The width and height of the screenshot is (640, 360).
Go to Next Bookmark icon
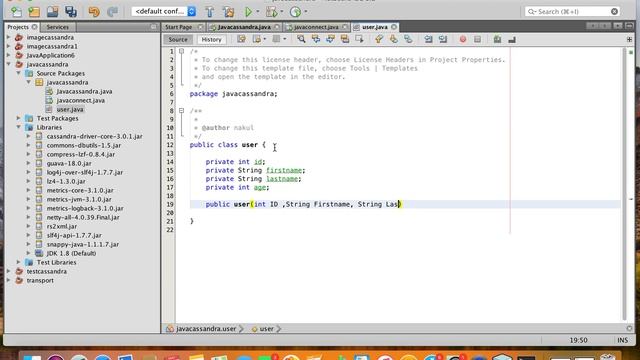tap(393, 40)
